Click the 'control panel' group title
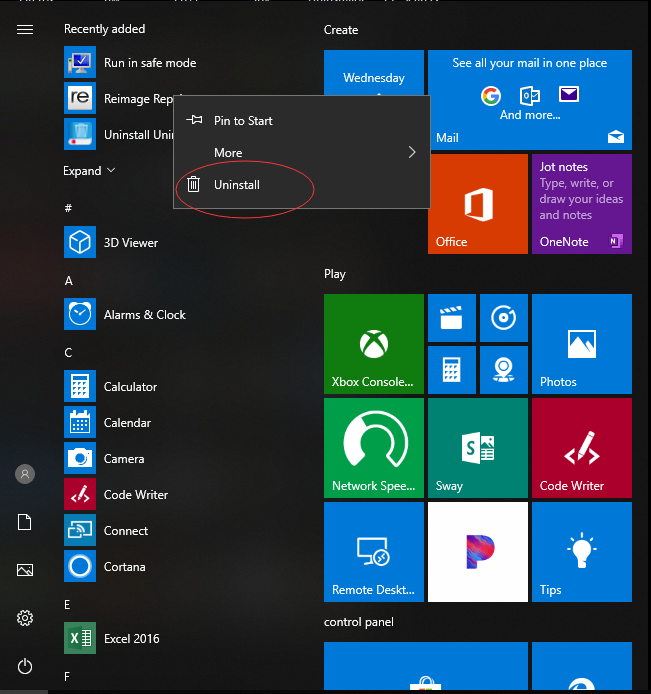Screen dimensions: 651x694 pyautogui.click(x=358, y=622)
